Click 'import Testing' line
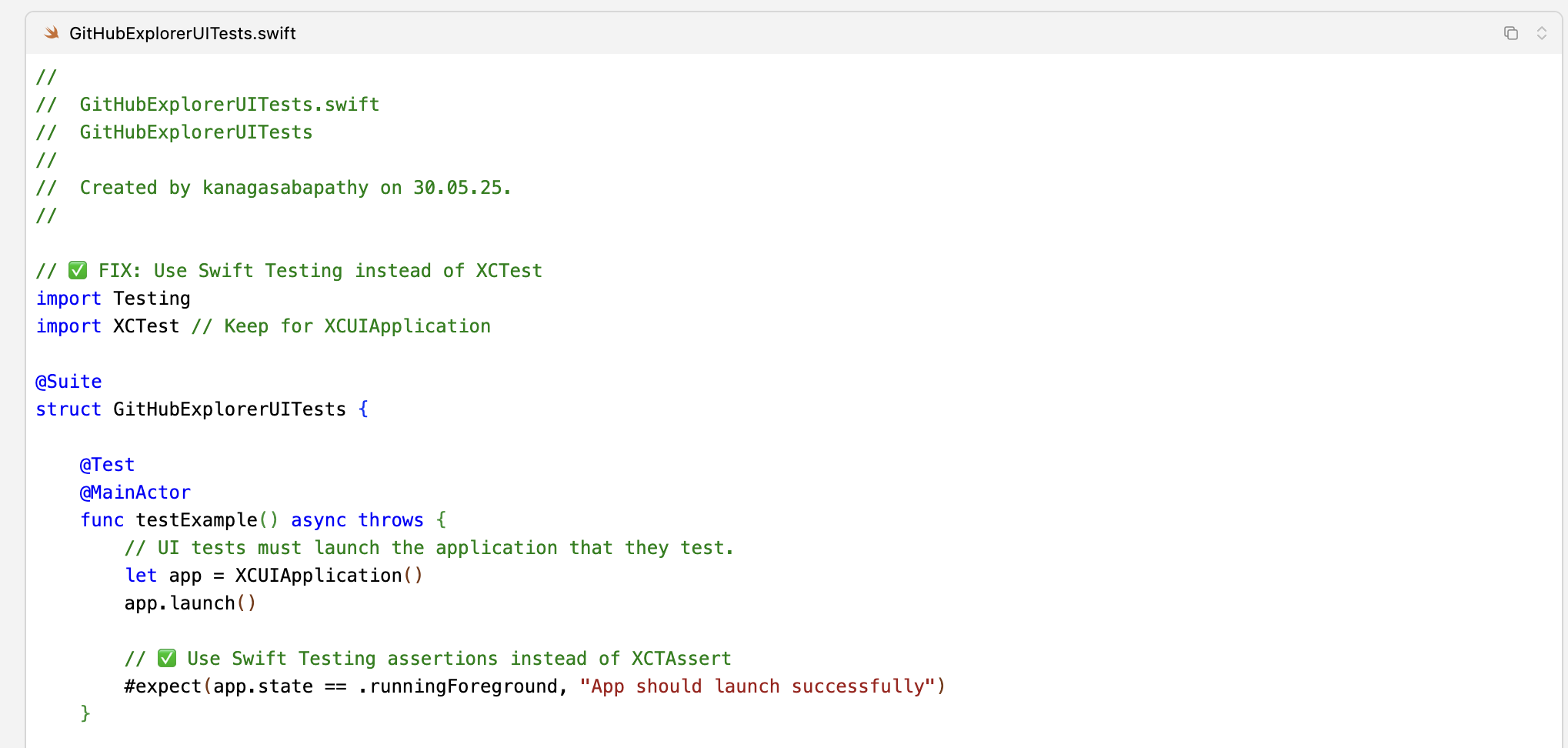Screen dimensions: 1568x748 tap(113, 299)
